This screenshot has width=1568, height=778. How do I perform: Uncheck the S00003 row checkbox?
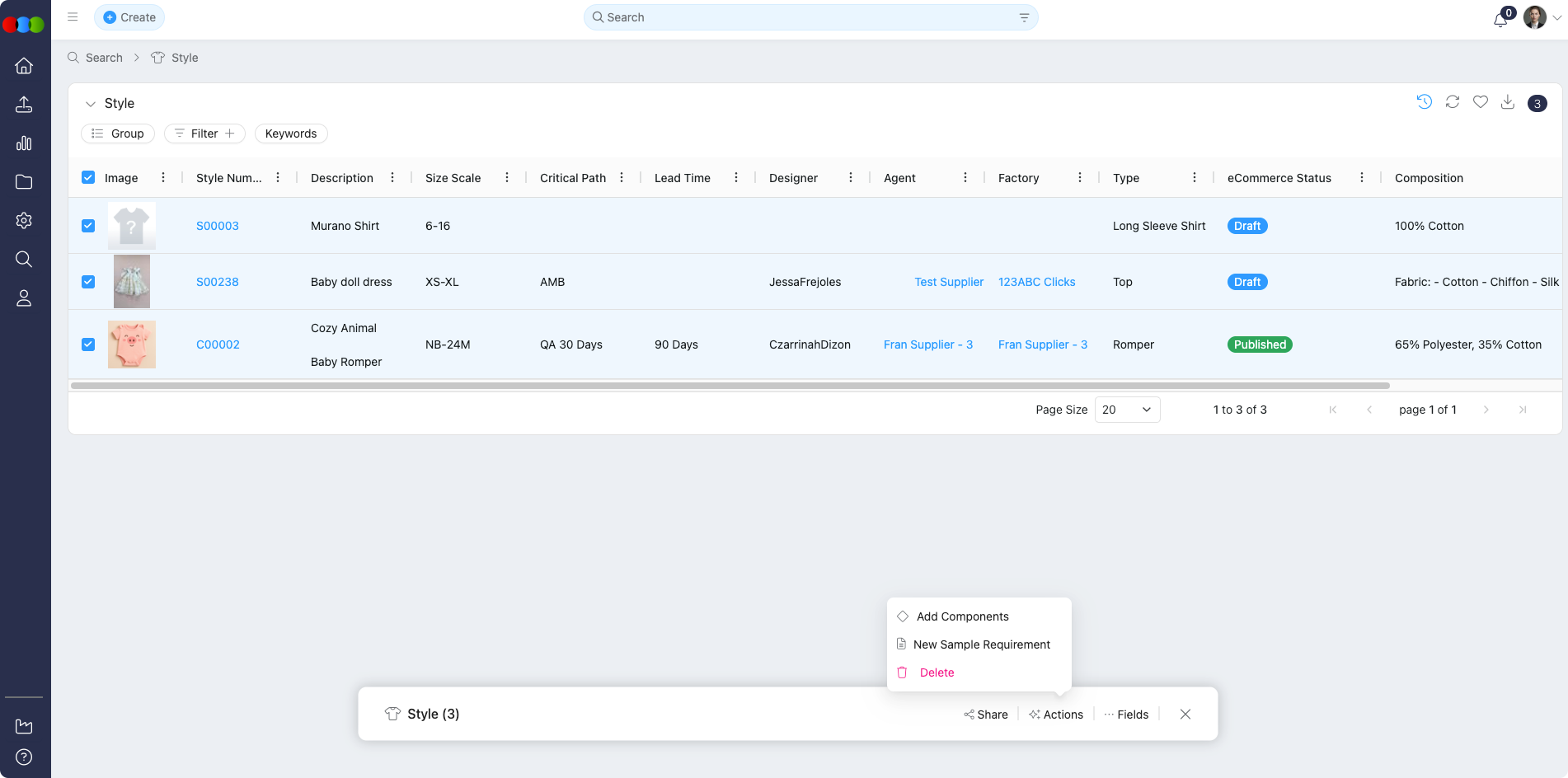tap(88, 226)
